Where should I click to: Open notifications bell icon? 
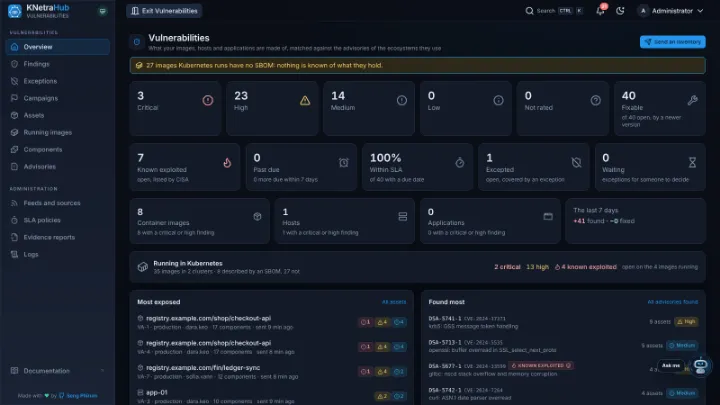click(x=600, y=11)
